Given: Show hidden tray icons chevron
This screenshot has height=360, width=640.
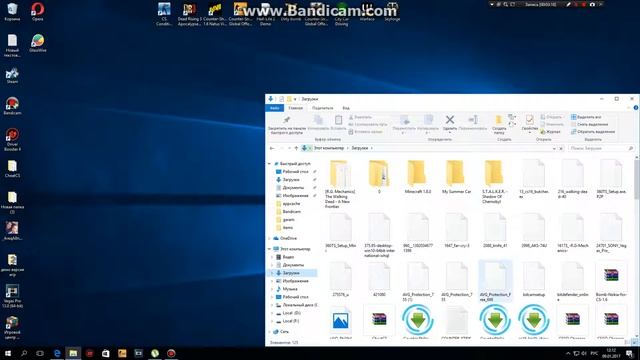Looking at the screenshot, I should (568, 353).
